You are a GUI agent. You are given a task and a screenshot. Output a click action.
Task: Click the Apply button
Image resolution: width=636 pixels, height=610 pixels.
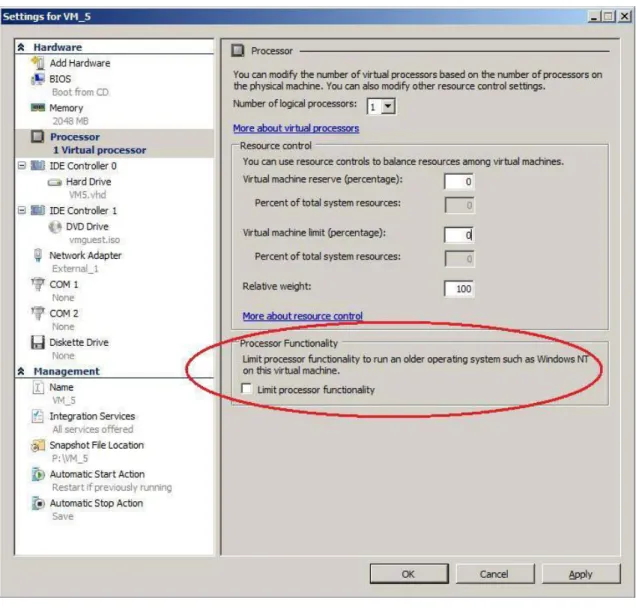pos(580,574)
